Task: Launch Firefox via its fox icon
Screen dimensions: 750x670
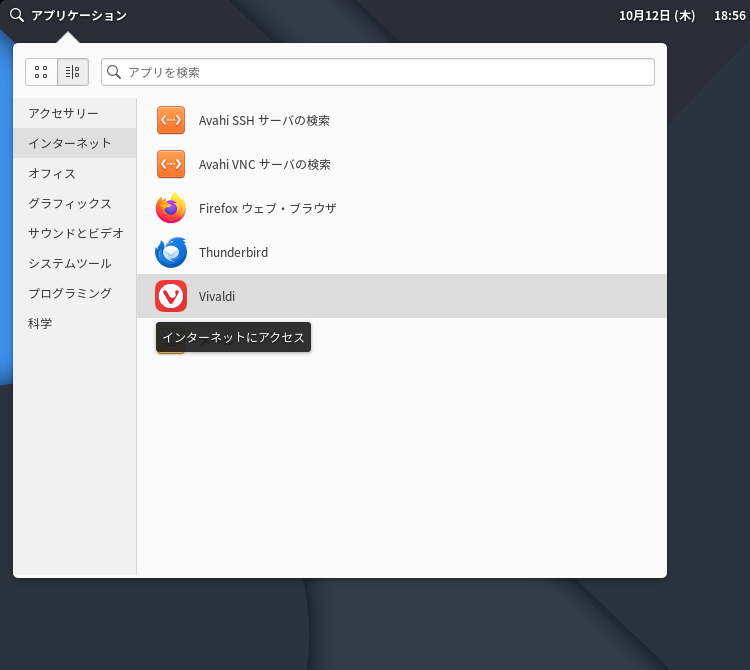Action: [171, 208]
